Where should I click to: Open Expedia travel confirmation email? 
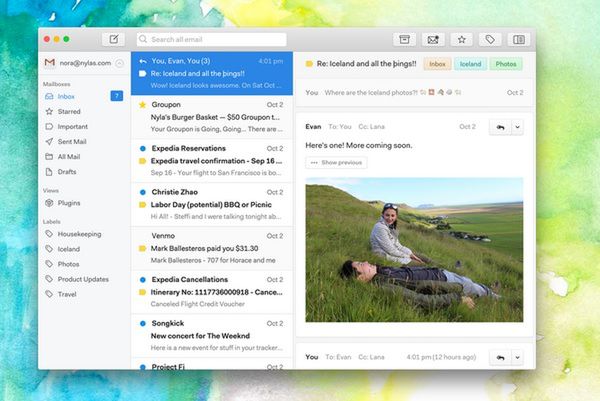tap(212, 161)
